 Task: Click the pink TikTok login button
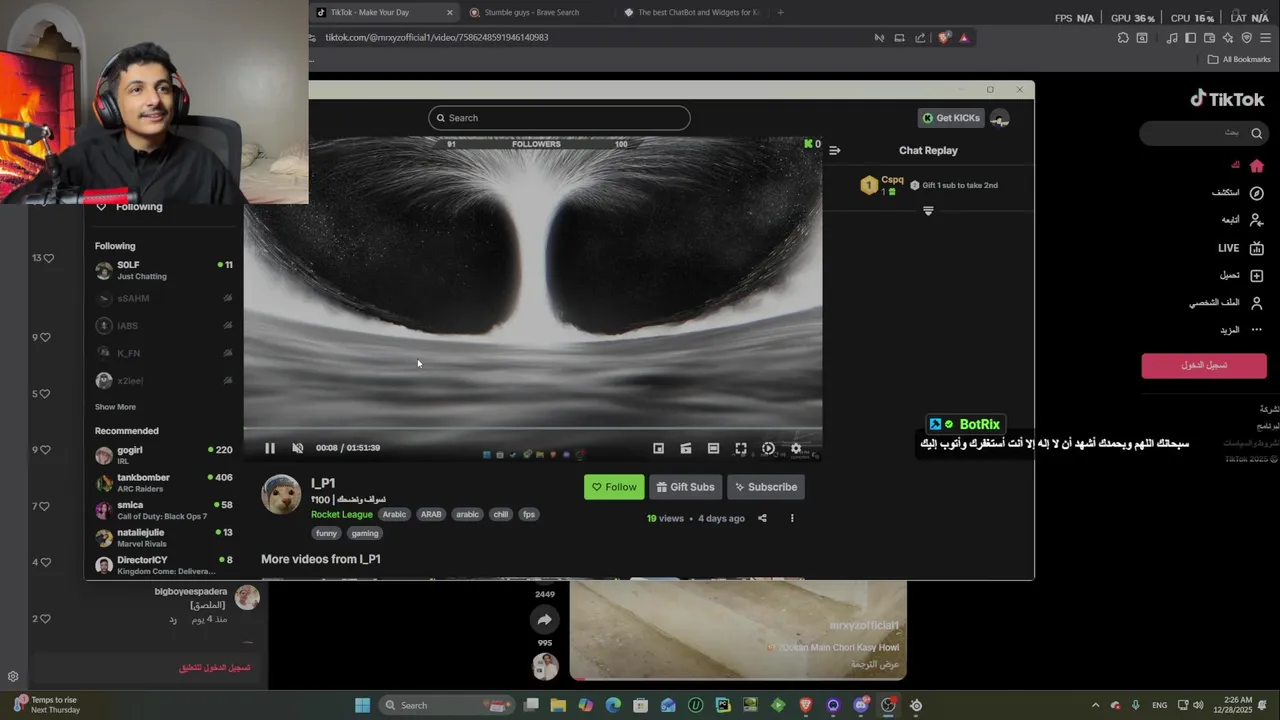[1204, 365]
